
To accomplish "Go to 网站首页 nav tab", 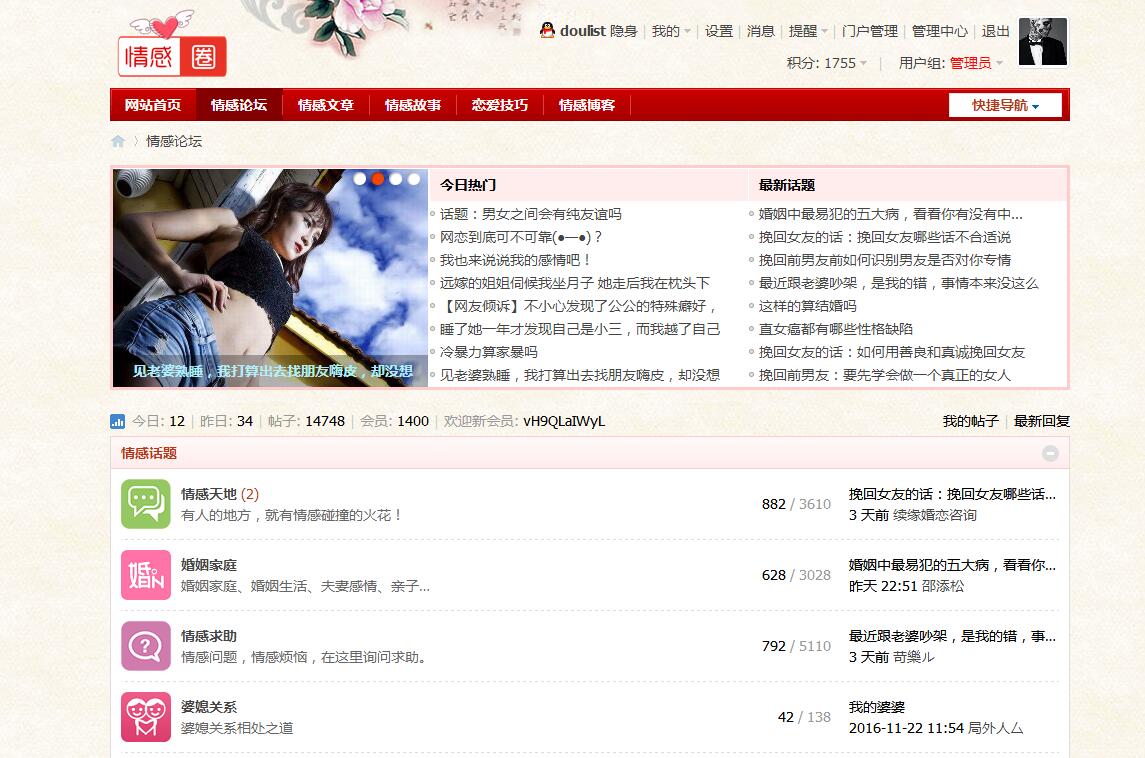I will [153, 105].
